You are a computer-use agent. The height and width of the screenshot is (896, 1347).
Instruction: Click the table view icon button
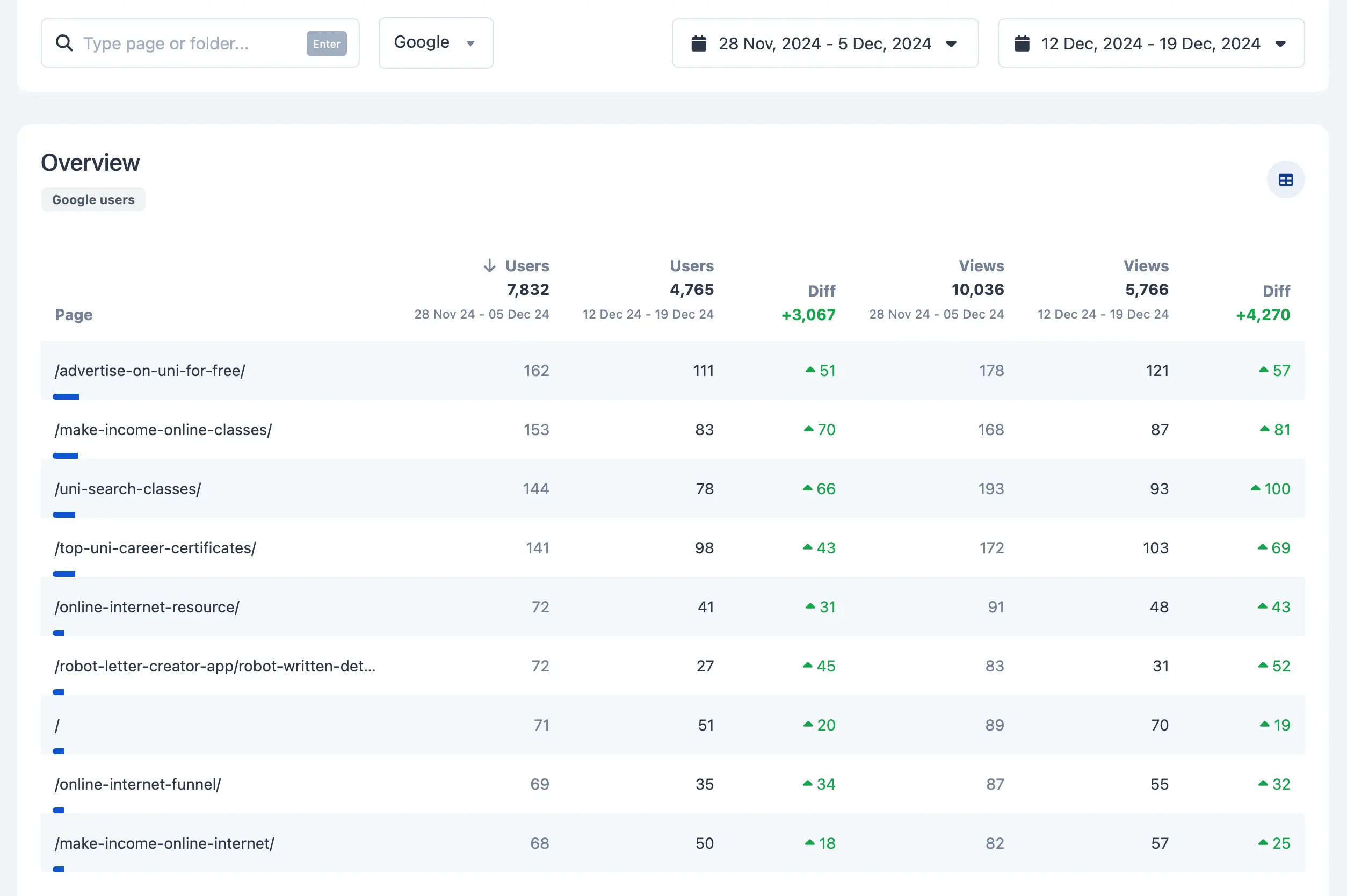(1285, 180)
